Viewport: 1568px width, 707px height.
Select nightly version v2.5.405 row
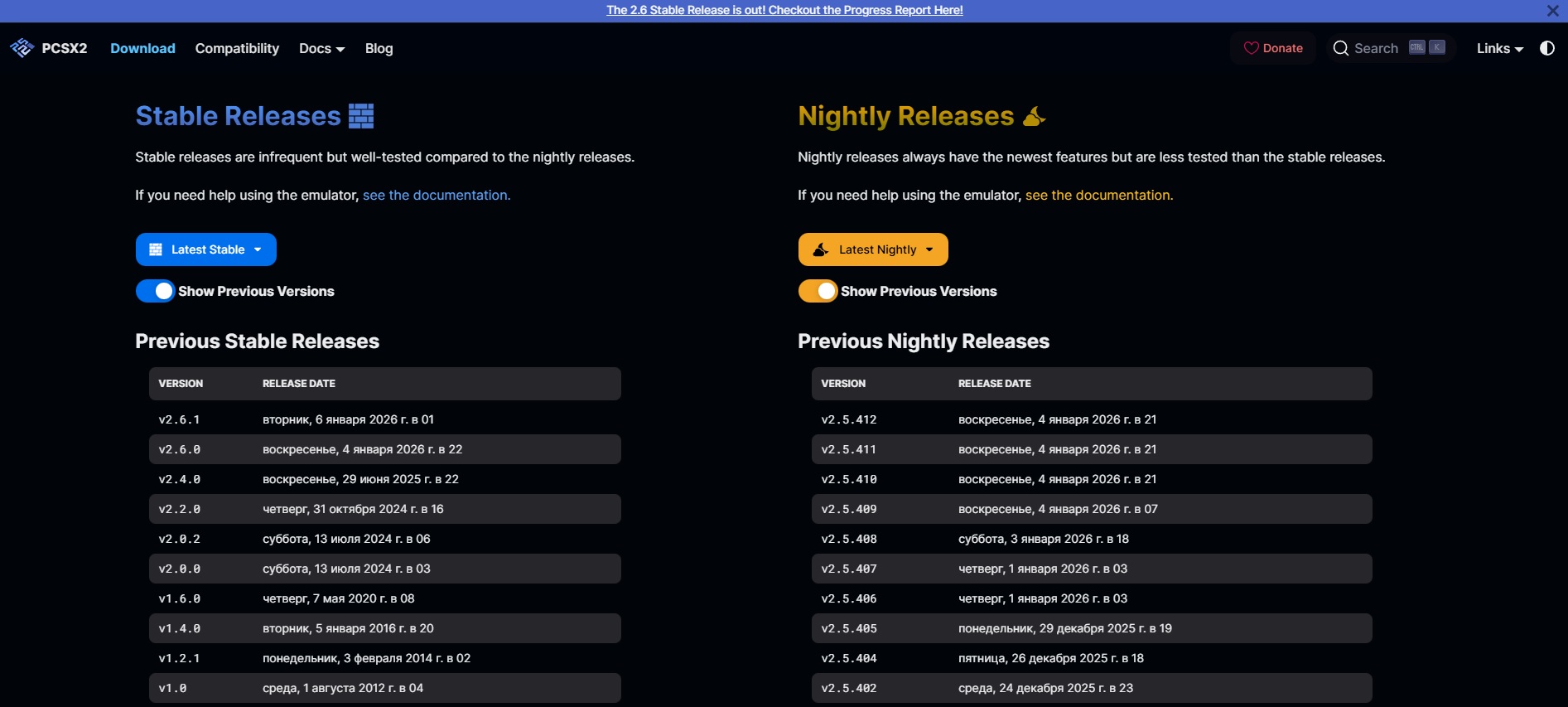1092,628
